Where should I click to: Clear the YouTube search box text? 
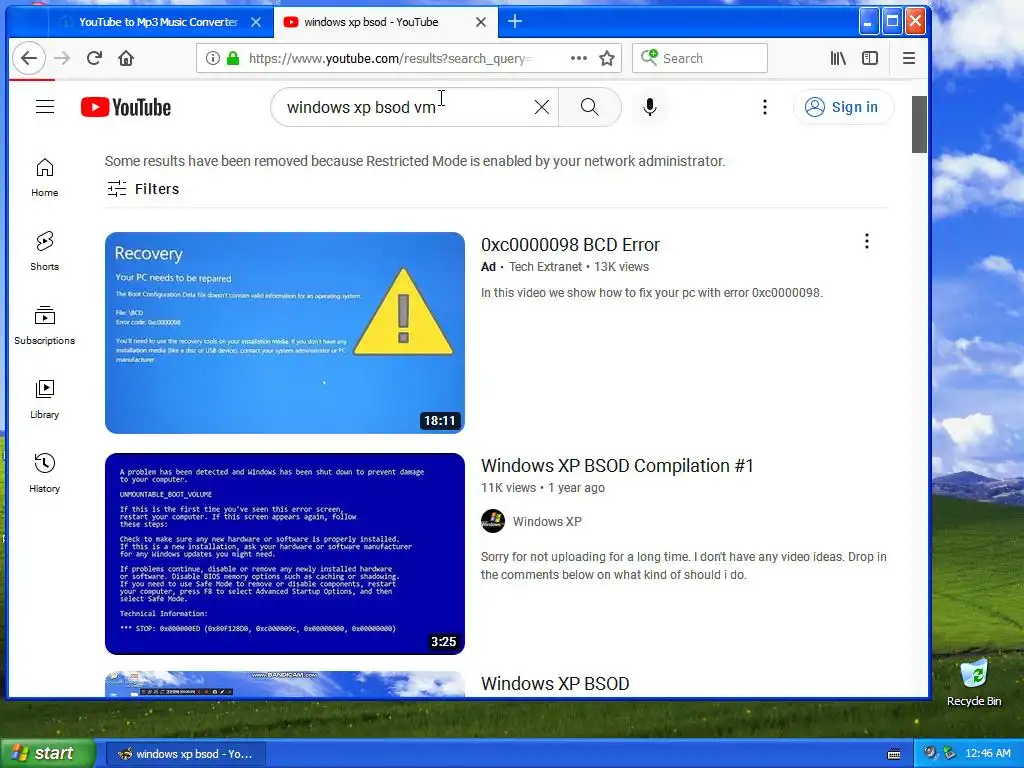(541, 107)
